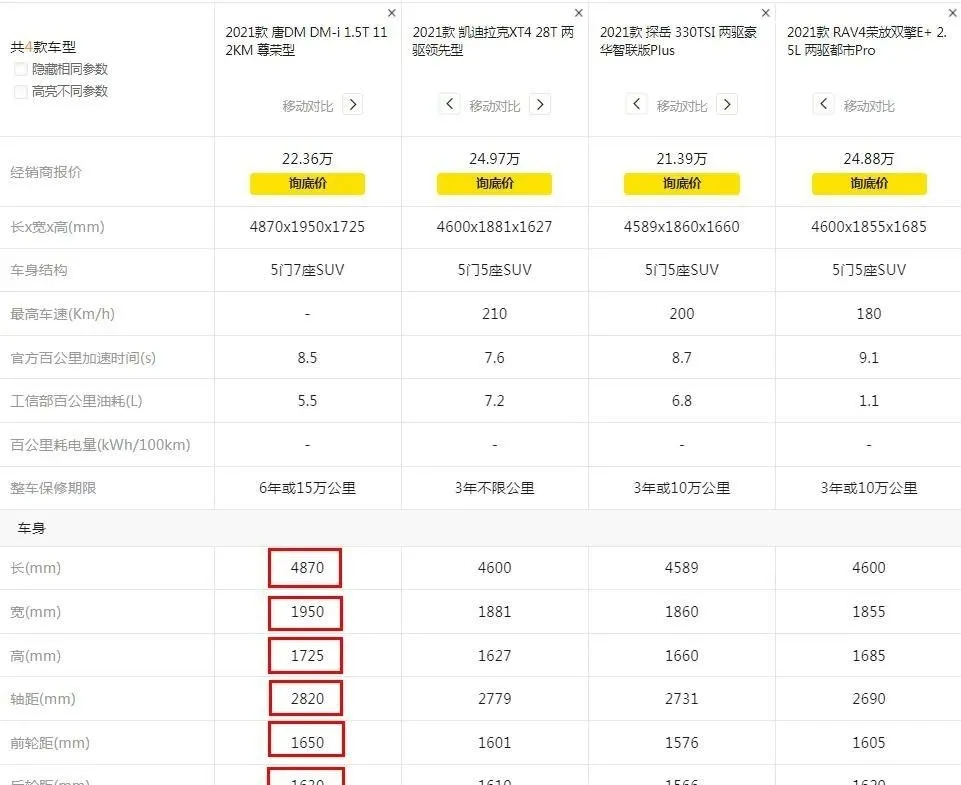The image size is (961, 785).
Task: Click the top speed value 210
Action: 494,314
